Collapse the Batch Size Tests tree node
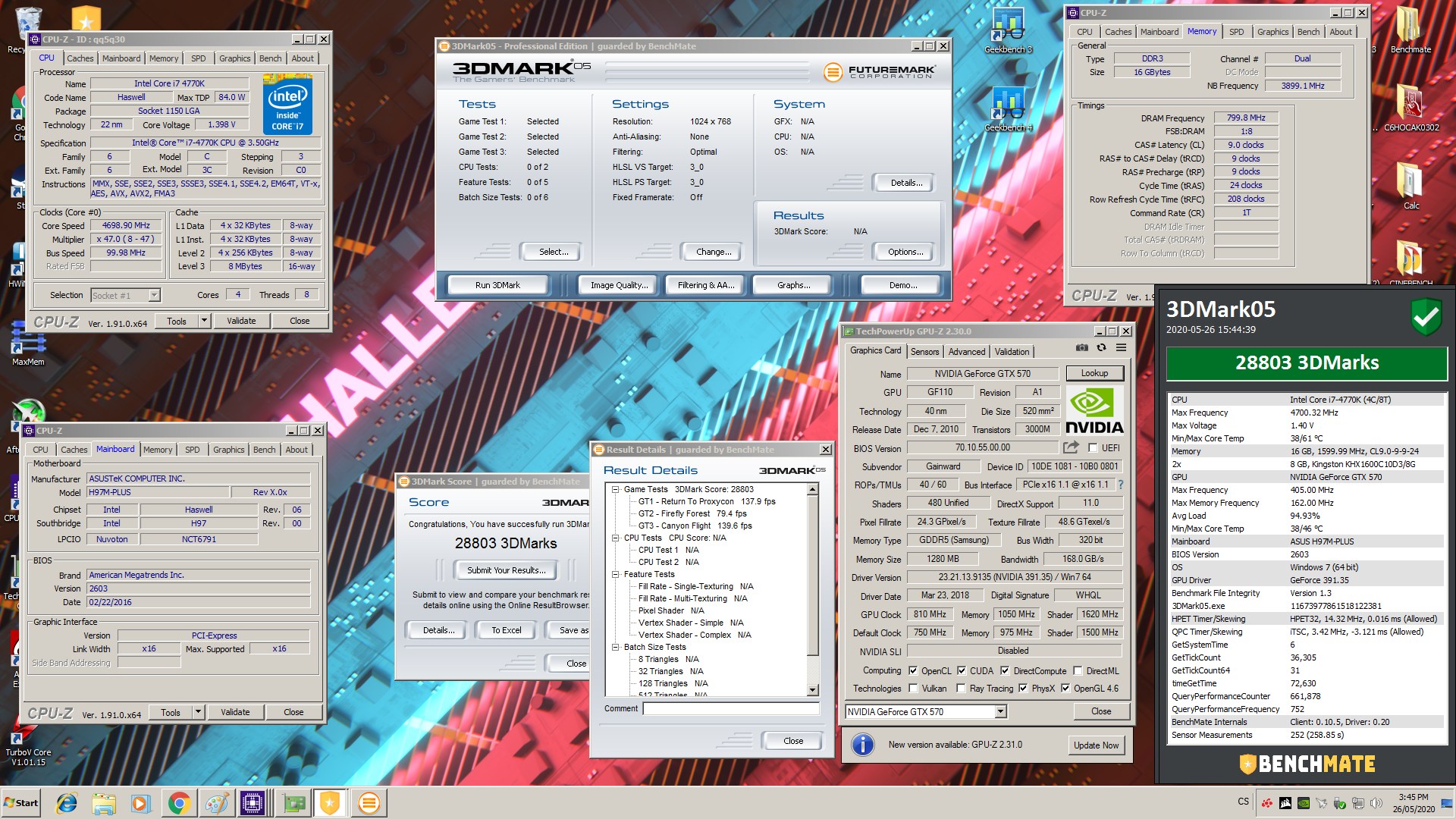The width and height of the screenshot is (1456, 819). click(x=616, y=647)
